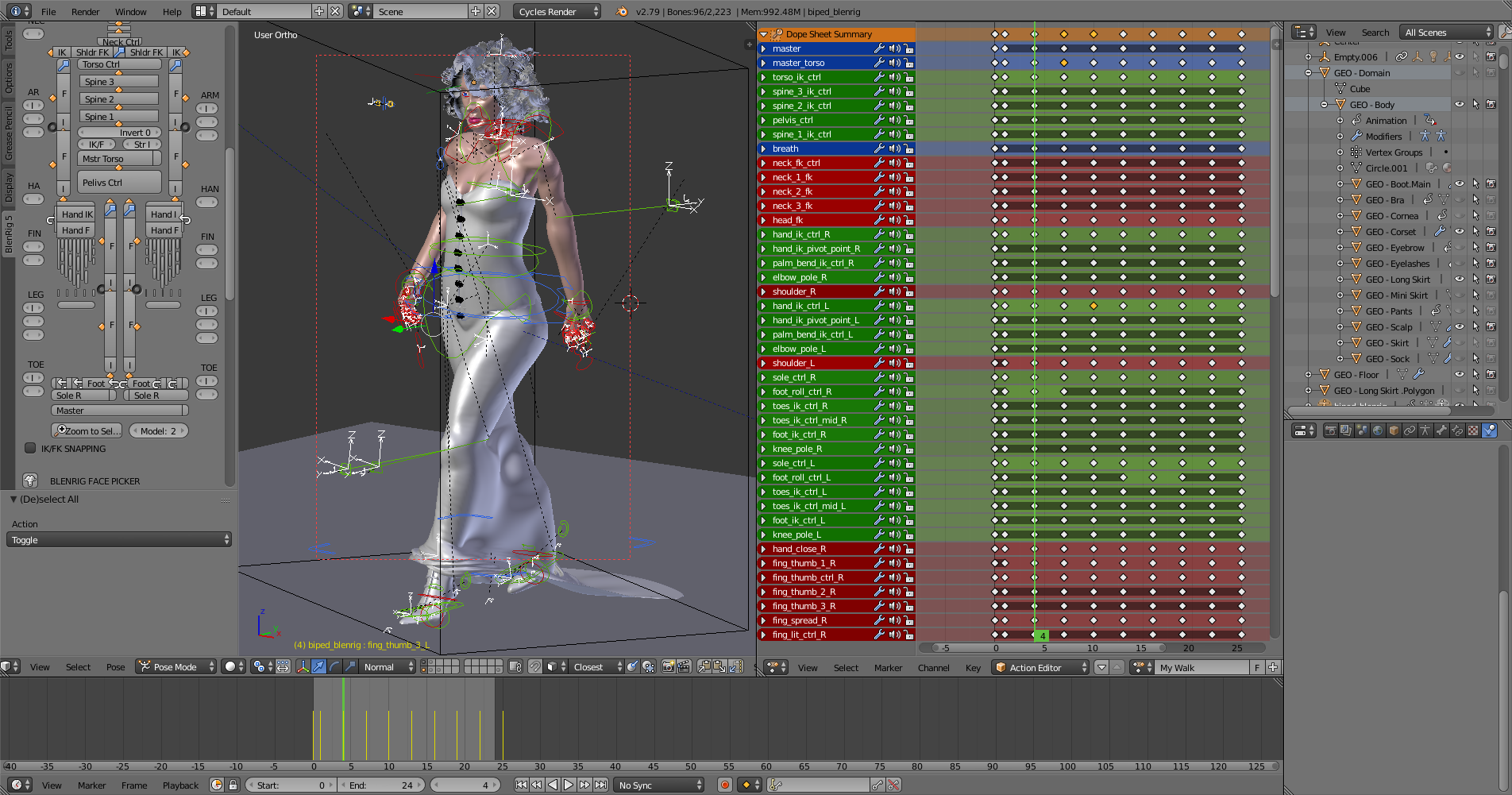This screenshot has width=1512, height=795.
Task: Open the Bone properties tab
Action: [x=1441, y=430]
